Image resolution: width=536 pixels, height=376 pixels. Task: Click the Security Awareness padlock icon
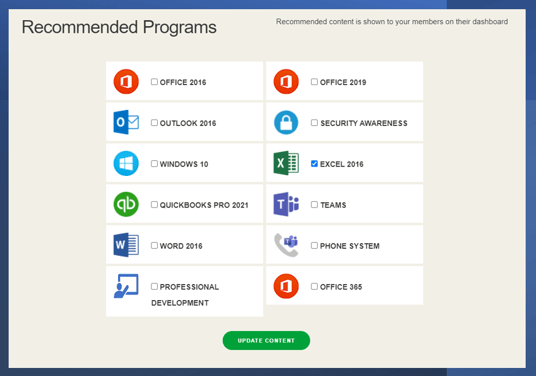click(x=286, y=122)
